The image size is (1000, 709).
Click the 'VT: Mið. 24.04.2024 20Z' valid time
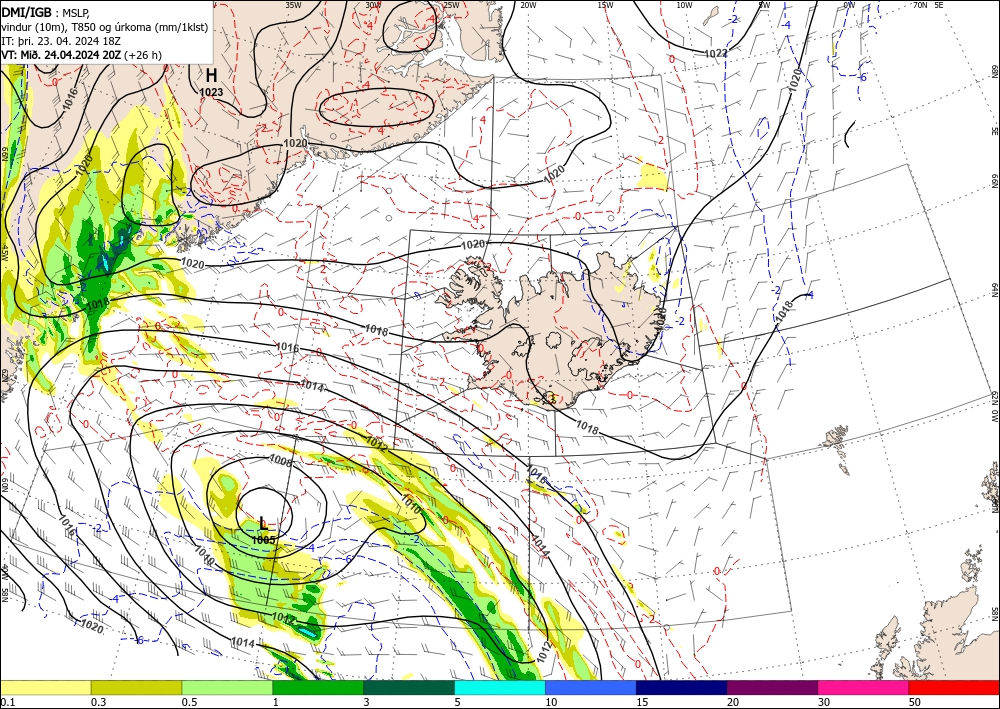[x=61, y=55]
